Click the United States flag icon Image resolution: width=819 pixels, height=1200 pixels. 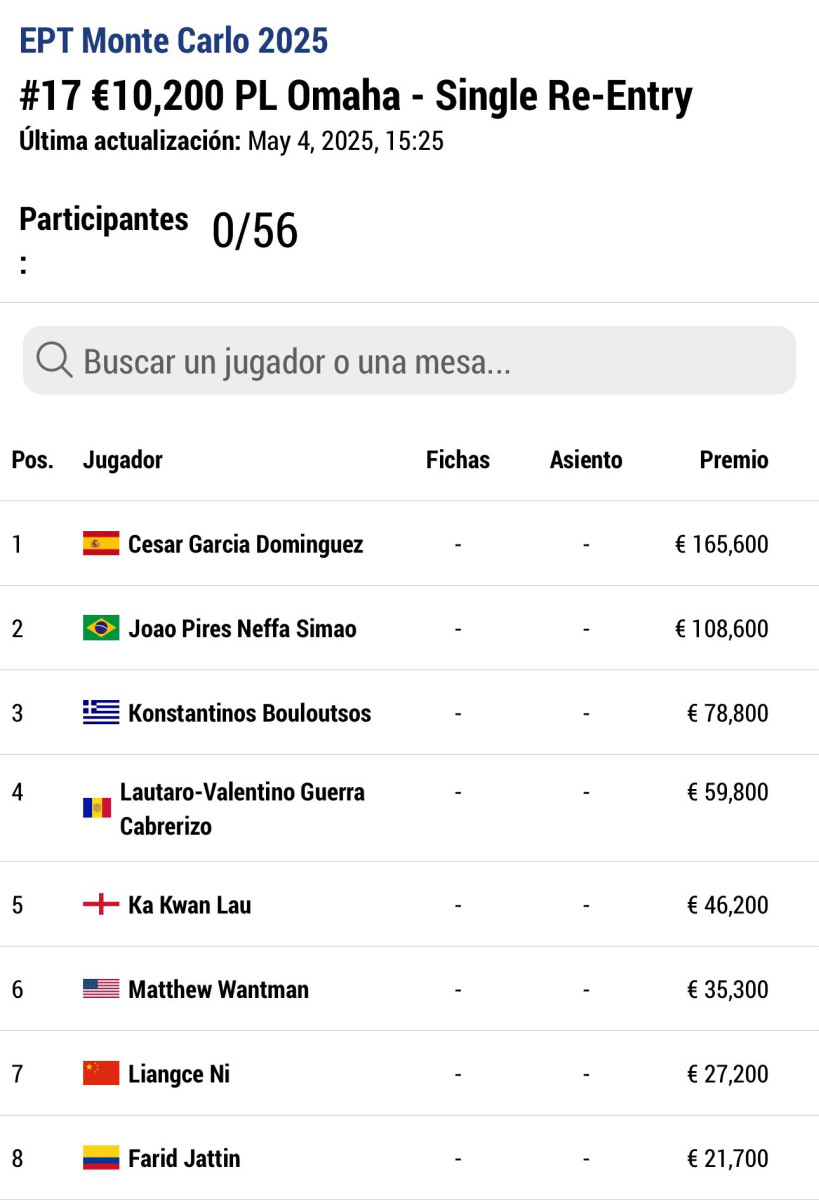[101, 989]
